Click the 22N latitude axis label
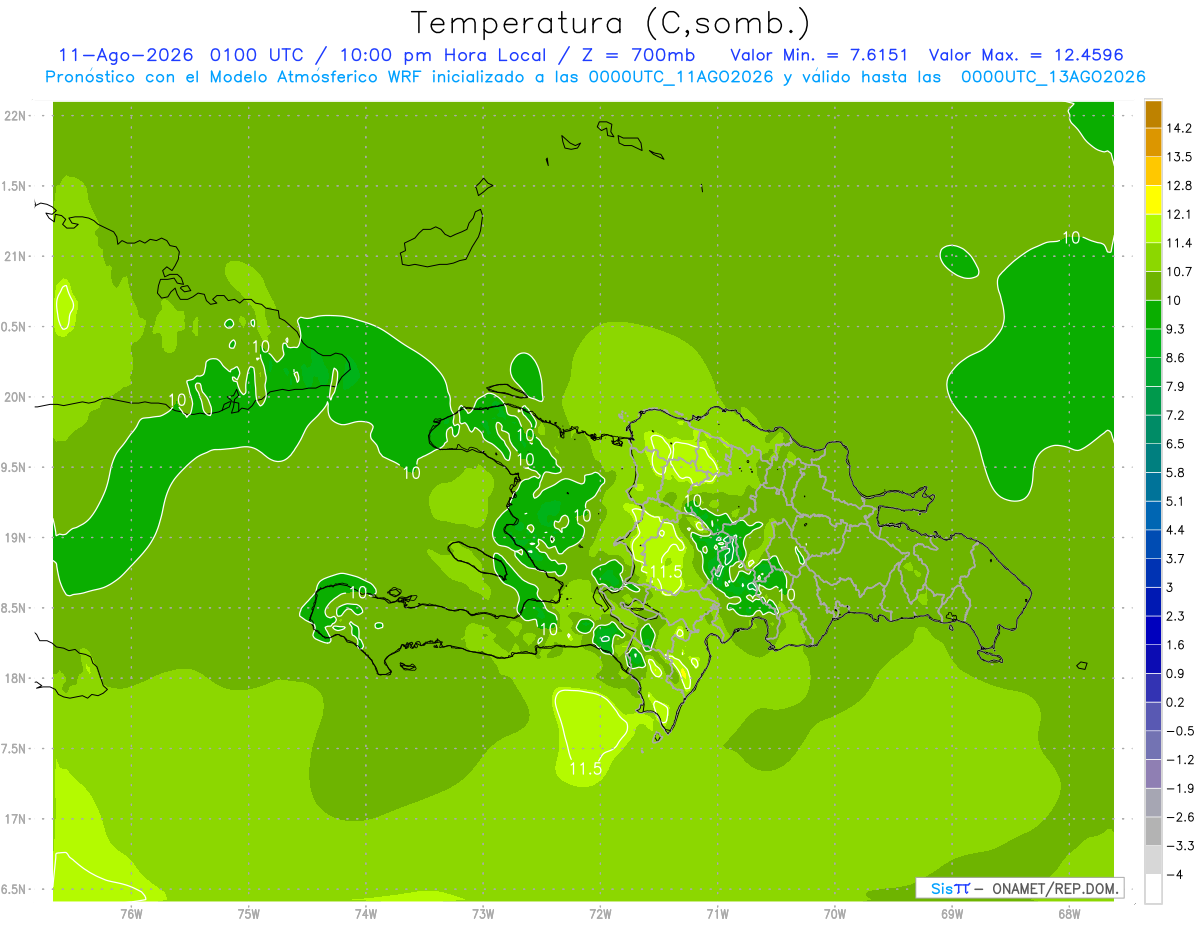The width and height of the screenshot is (1200, 927). [x=15, y=116]
